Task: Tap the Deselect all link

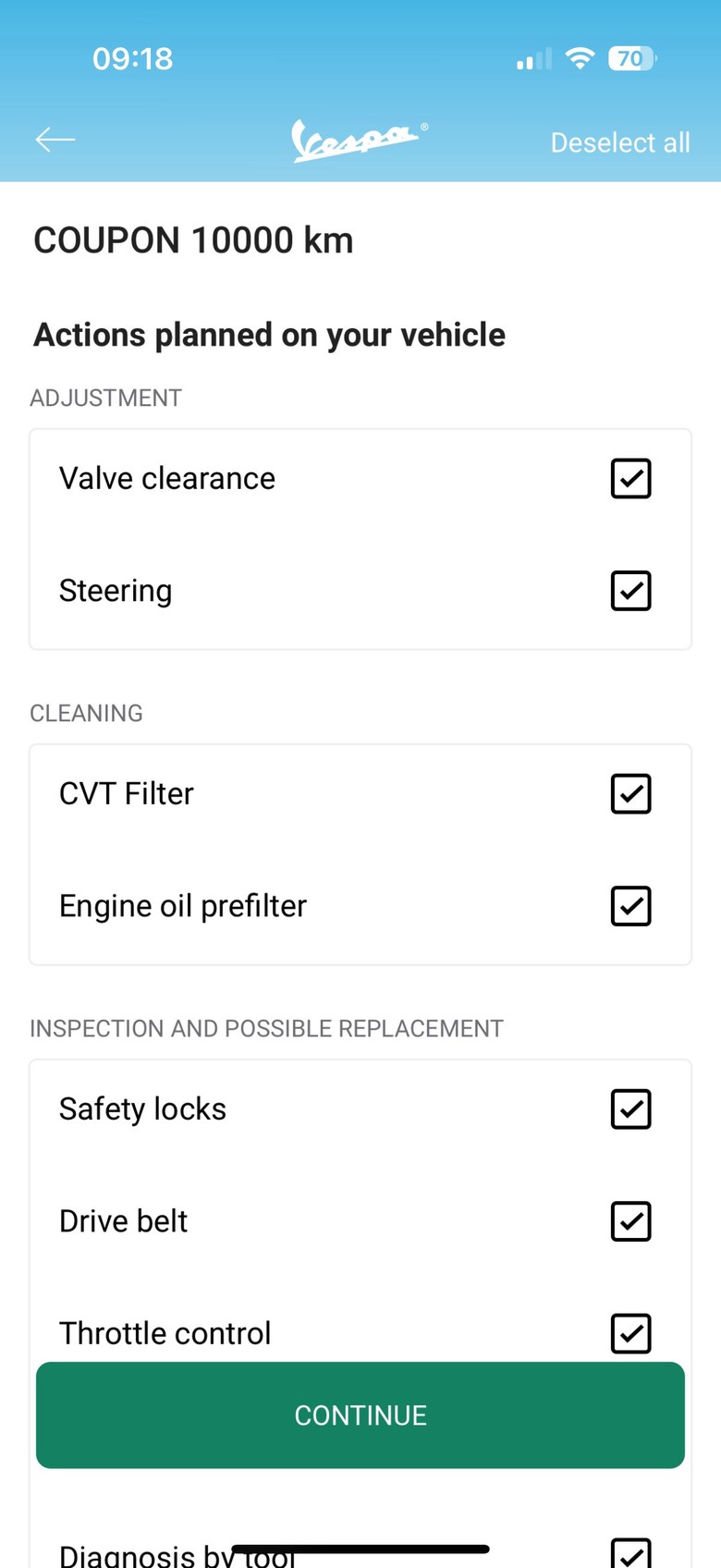Action: (620, 142)
